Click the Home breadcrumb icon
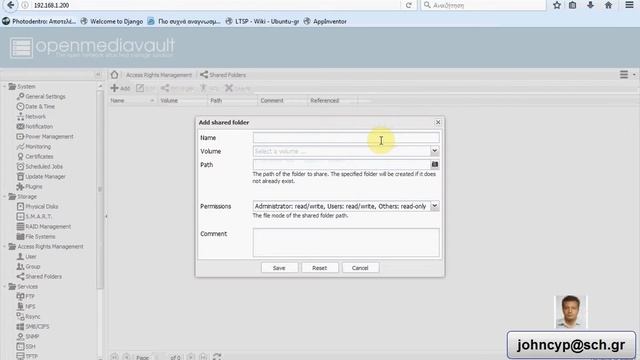Image resolution: width=640 pixels, height=360 pixels. (x=114, y=75)
